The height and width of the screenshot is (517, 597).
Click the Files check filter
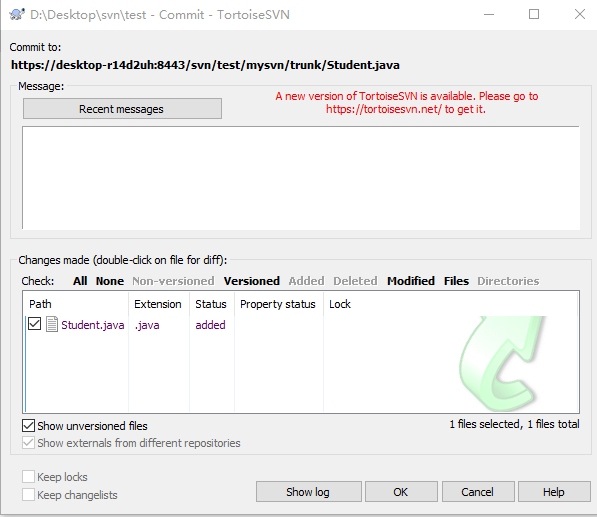click(x=456, y=281)
